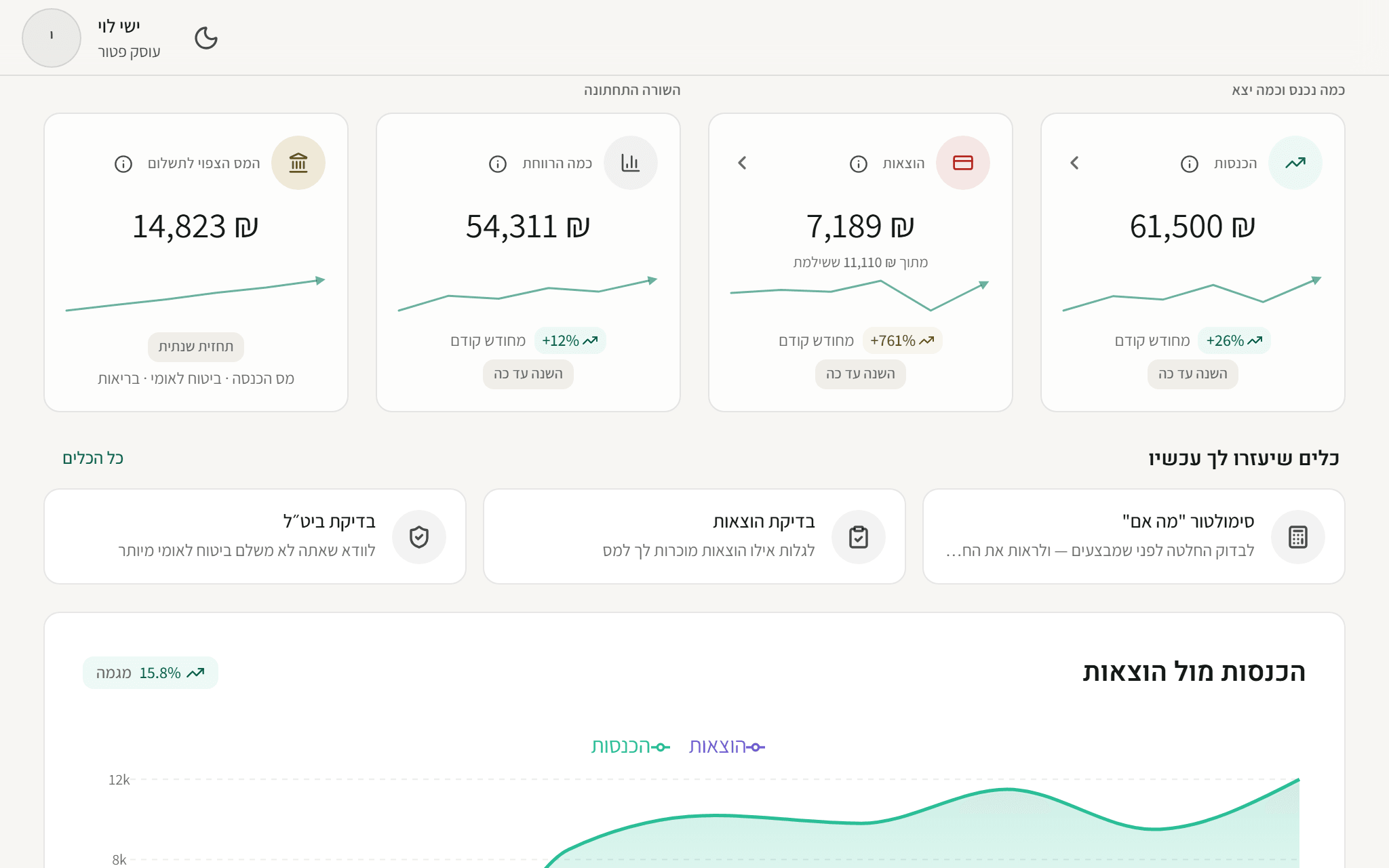The width and height of the screenshot is (1389, 868).
Task: Click the bar chart icon on the כמה הרווחת card
Action: (x=631, y=163)
